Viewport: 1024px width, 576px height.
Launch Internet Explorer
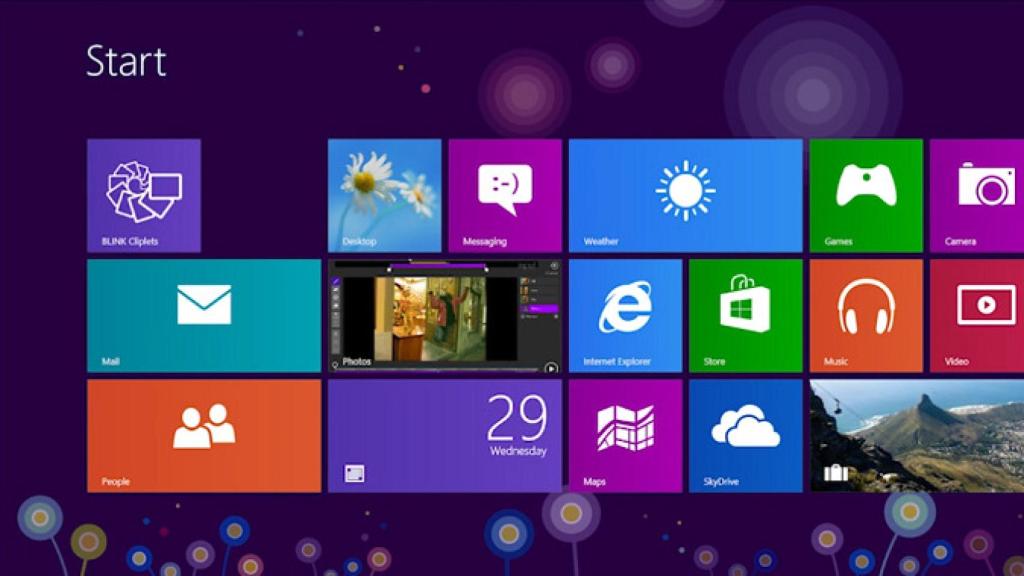[623, 315]
